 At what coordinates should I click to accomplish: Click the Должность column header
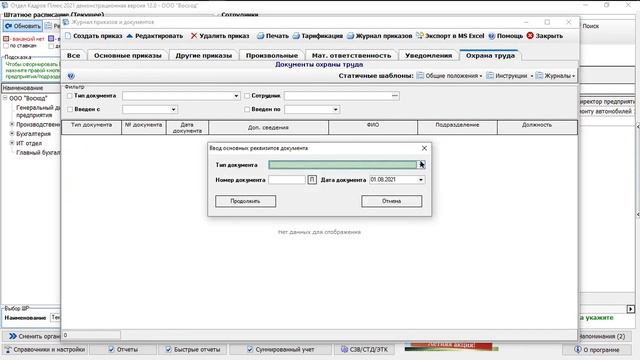click(x=537, y=127)
